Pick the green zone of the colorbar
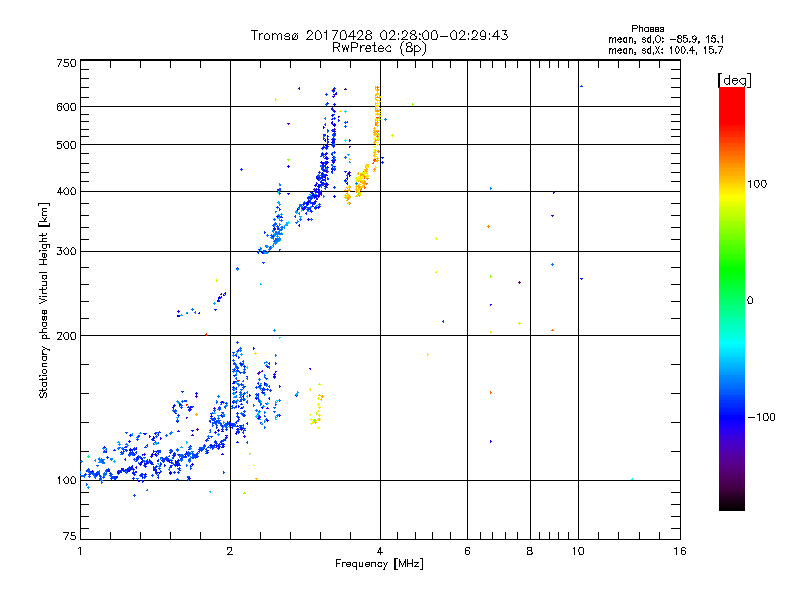This screenshot has width=800, height=600. point(731,290)
